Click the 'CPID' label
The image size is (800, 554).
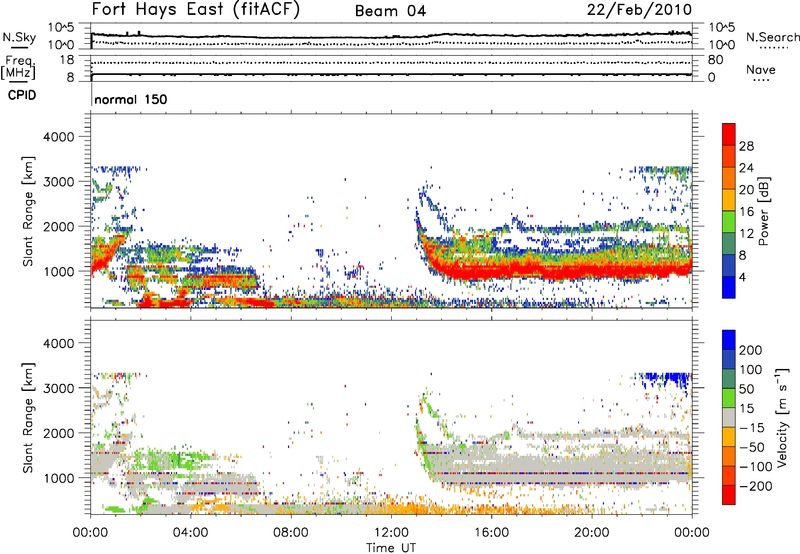pos(22,95)
